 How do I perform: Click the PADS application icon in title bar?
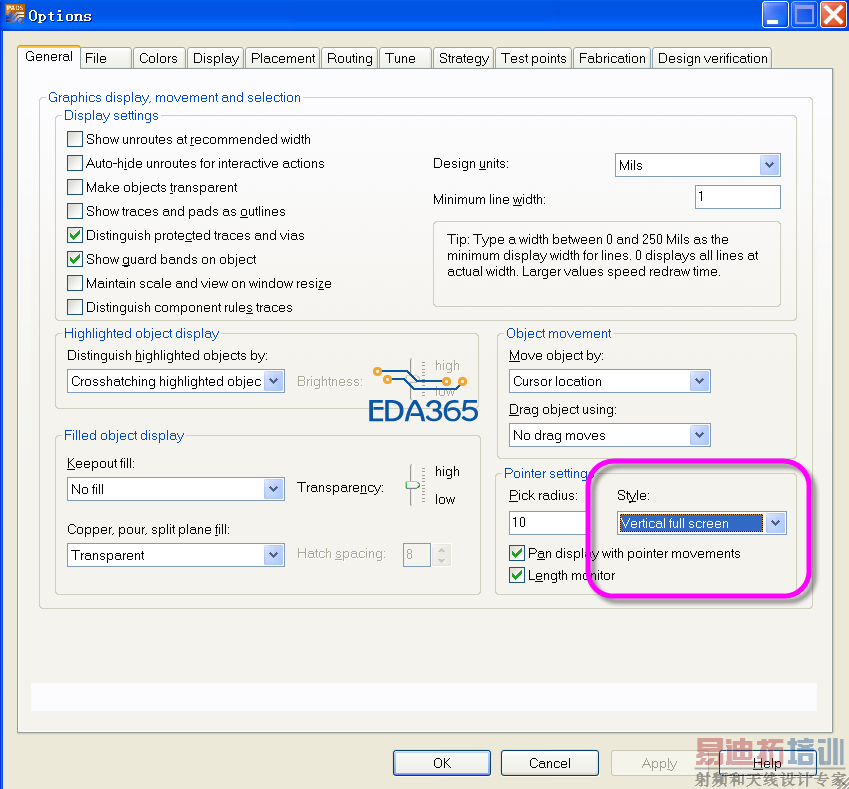15,14
